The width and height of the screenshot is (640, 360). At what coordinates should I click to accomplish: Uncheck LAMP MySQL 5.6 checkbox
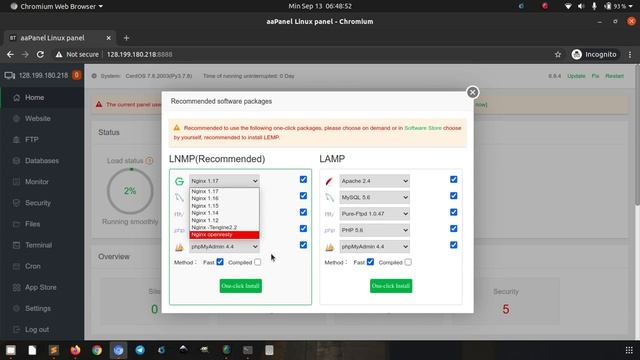coord(453,196)
